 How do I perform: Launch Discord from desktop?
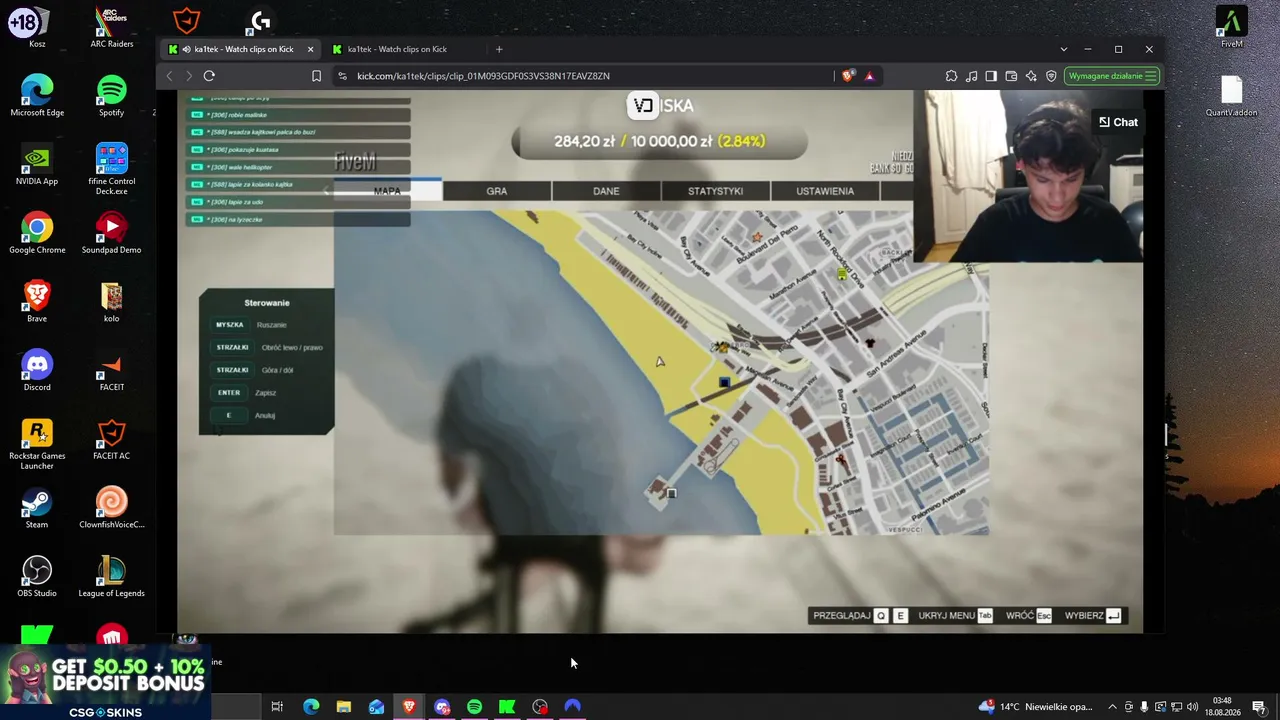pyautogui.click(x=37, y=370)
